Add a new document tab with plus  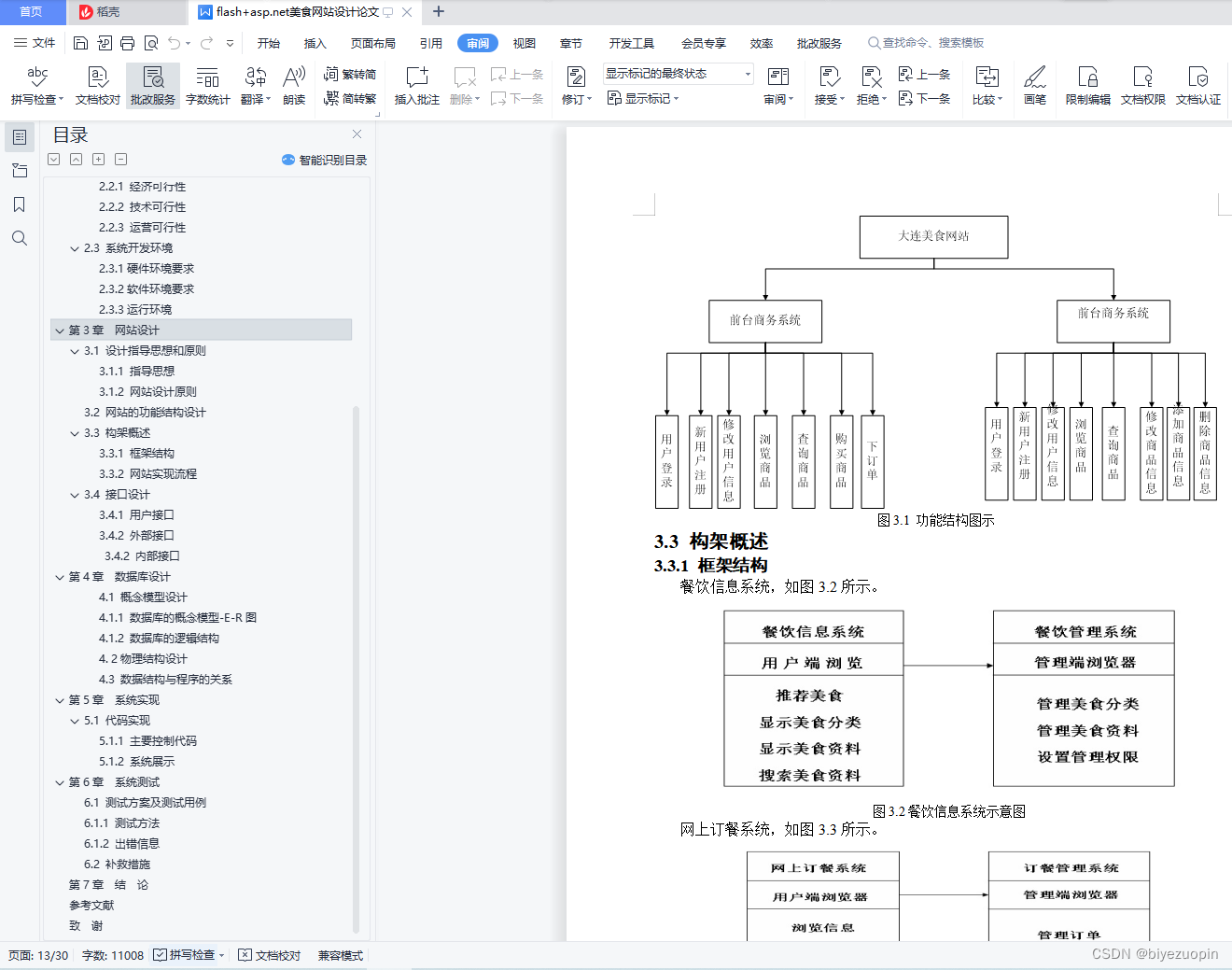point(439,12)
